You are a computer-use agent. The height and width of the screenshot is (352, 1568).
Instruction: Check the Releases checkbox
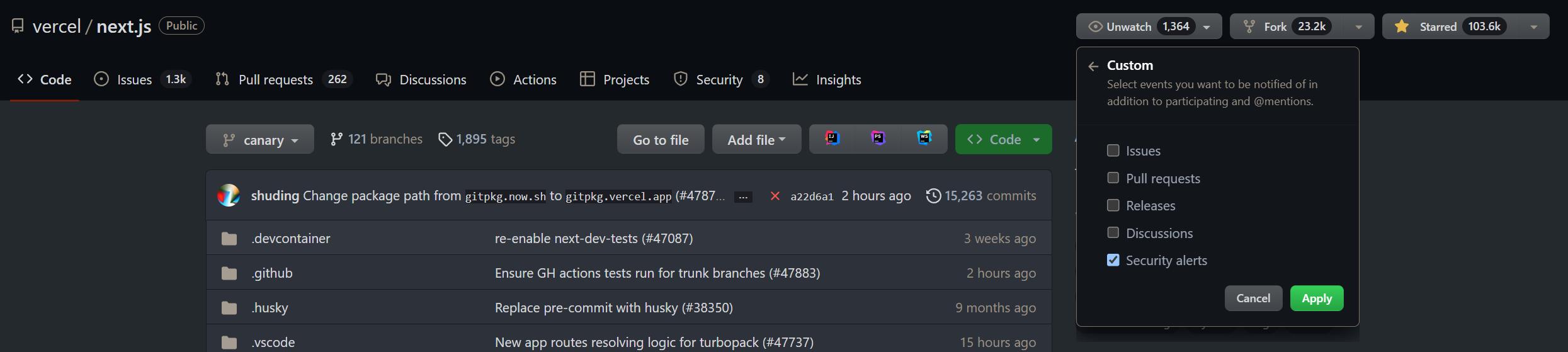[1113, 205]
